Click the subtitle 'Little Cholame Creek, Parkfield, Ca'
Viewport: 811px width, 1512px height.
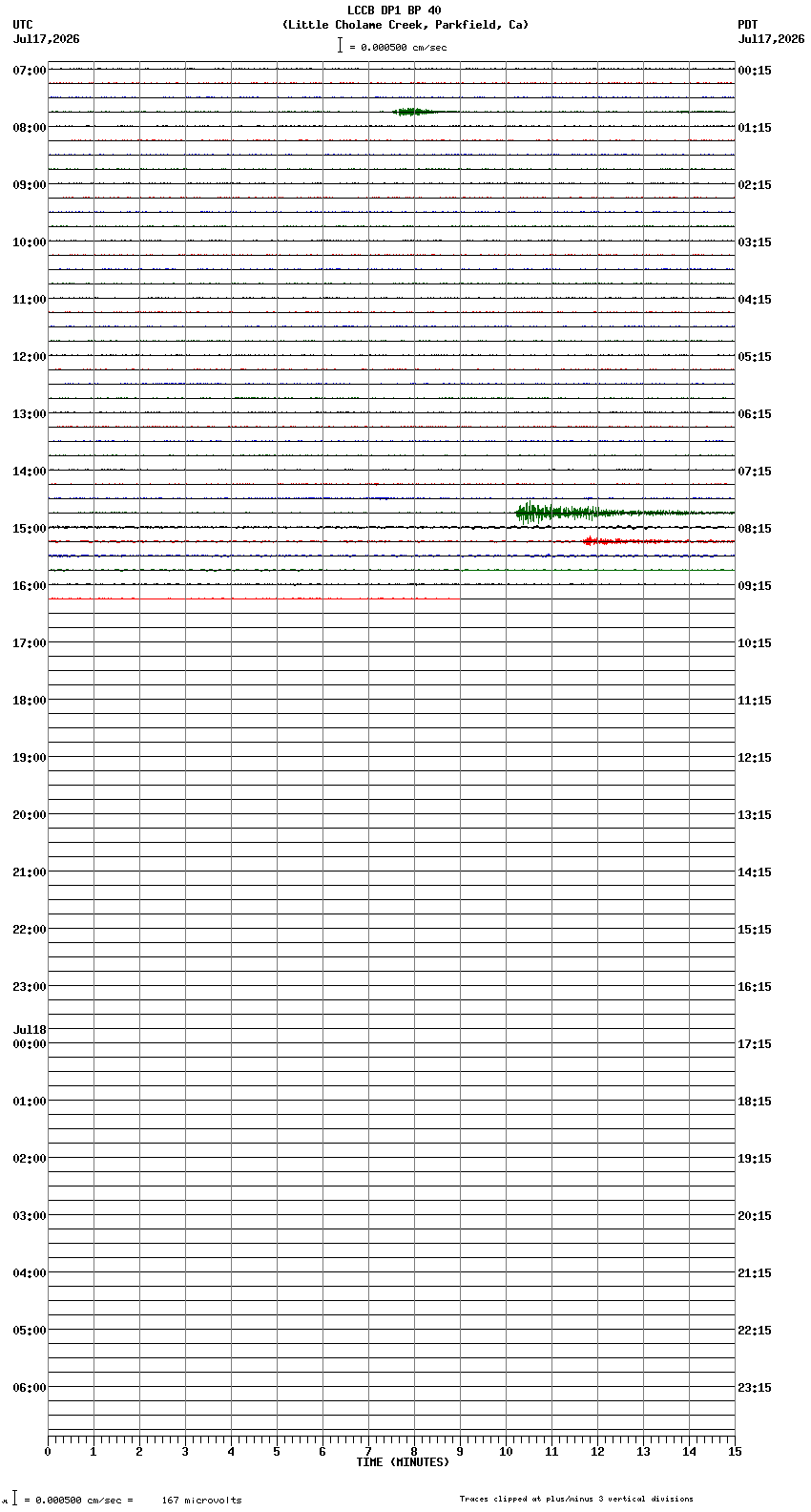[x=405, y=25]
